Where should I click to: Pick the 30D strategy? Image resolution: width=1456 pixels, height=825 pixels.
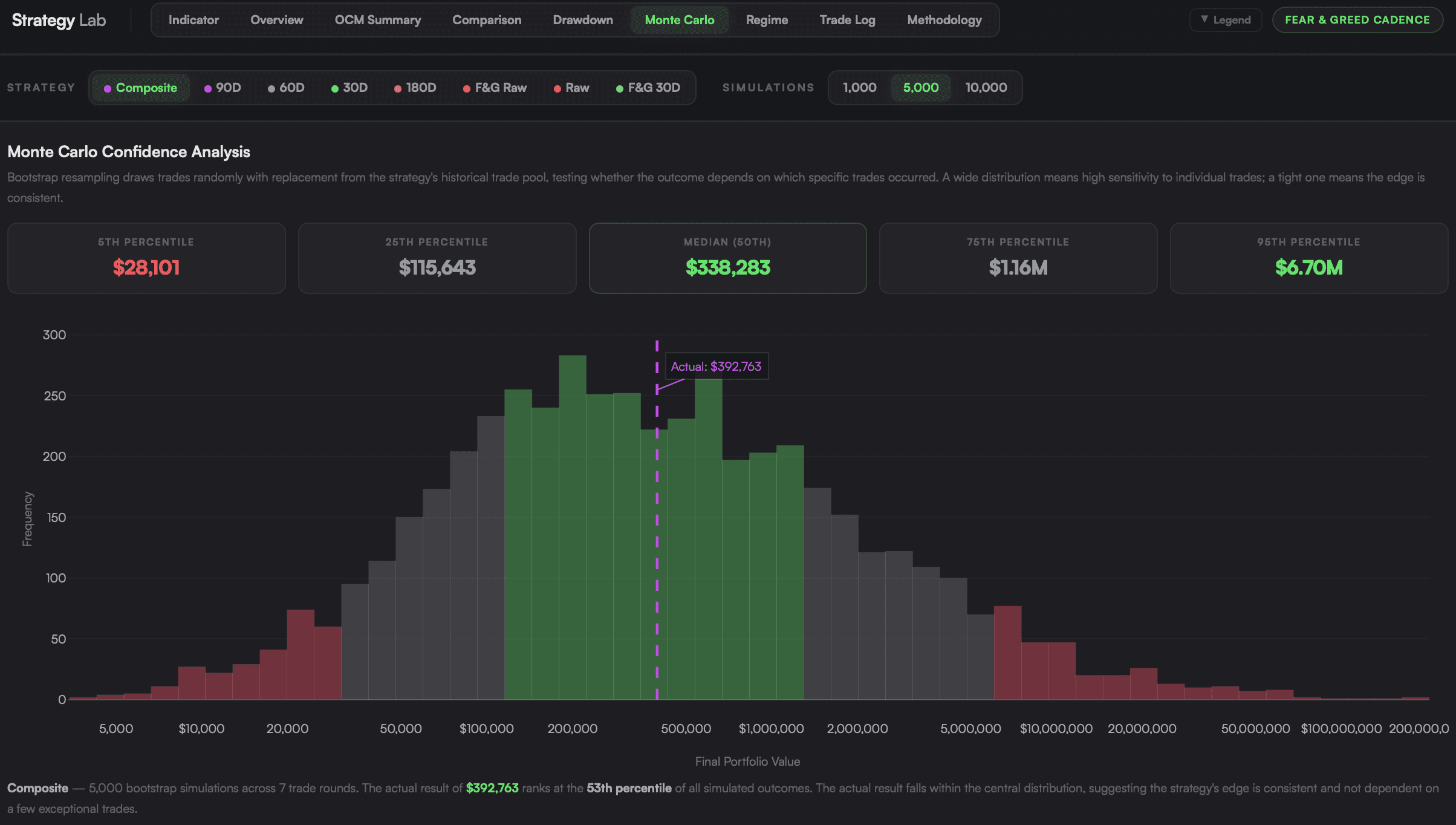click(x=349, y=88)
